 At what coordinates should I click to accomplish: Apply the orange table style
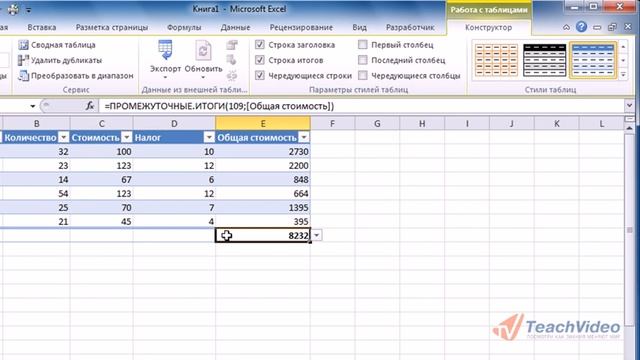[x=496, y=60]
